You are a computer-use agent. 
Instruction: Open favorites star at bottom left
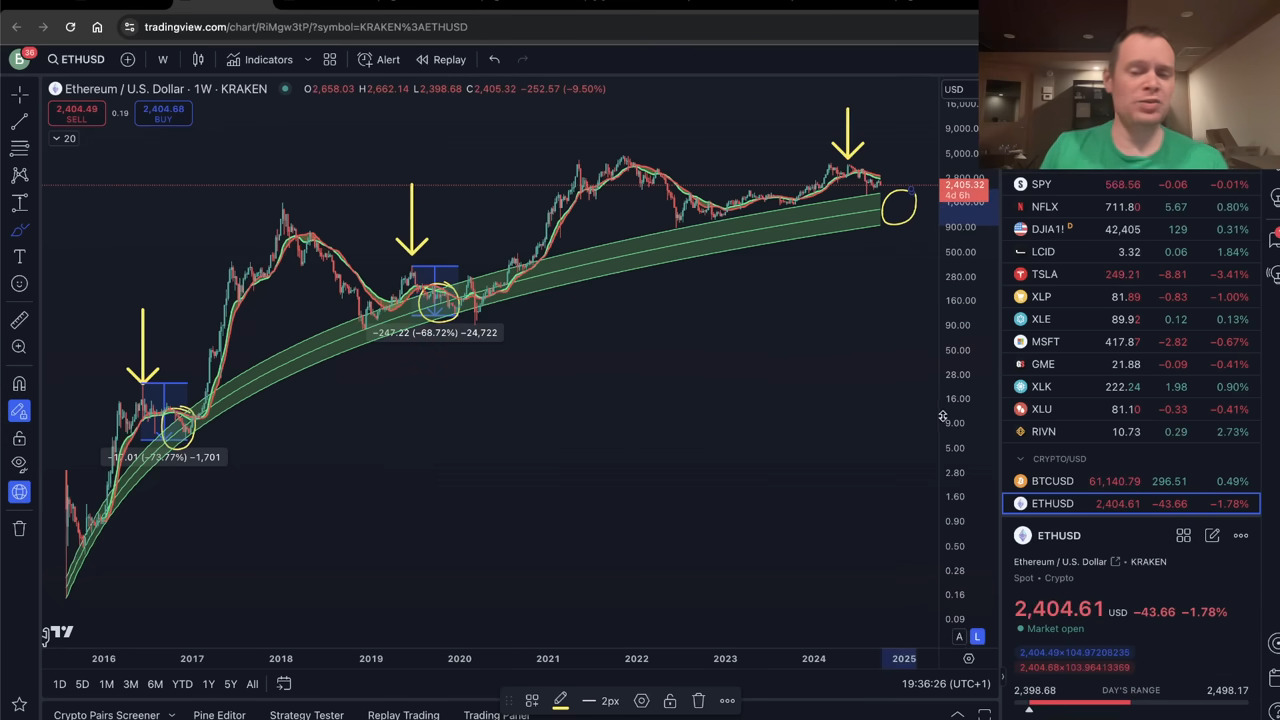click(x=19, y=705)
